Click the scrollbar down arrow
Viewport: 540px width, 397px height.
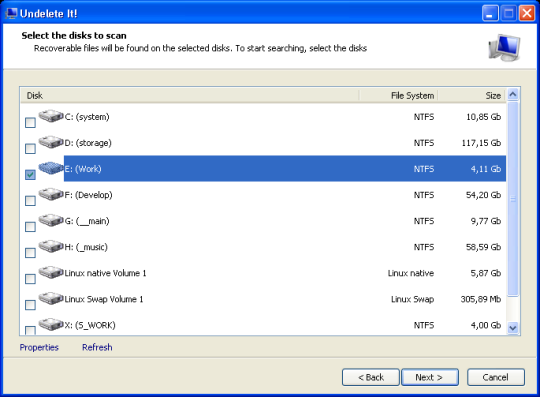513,328
